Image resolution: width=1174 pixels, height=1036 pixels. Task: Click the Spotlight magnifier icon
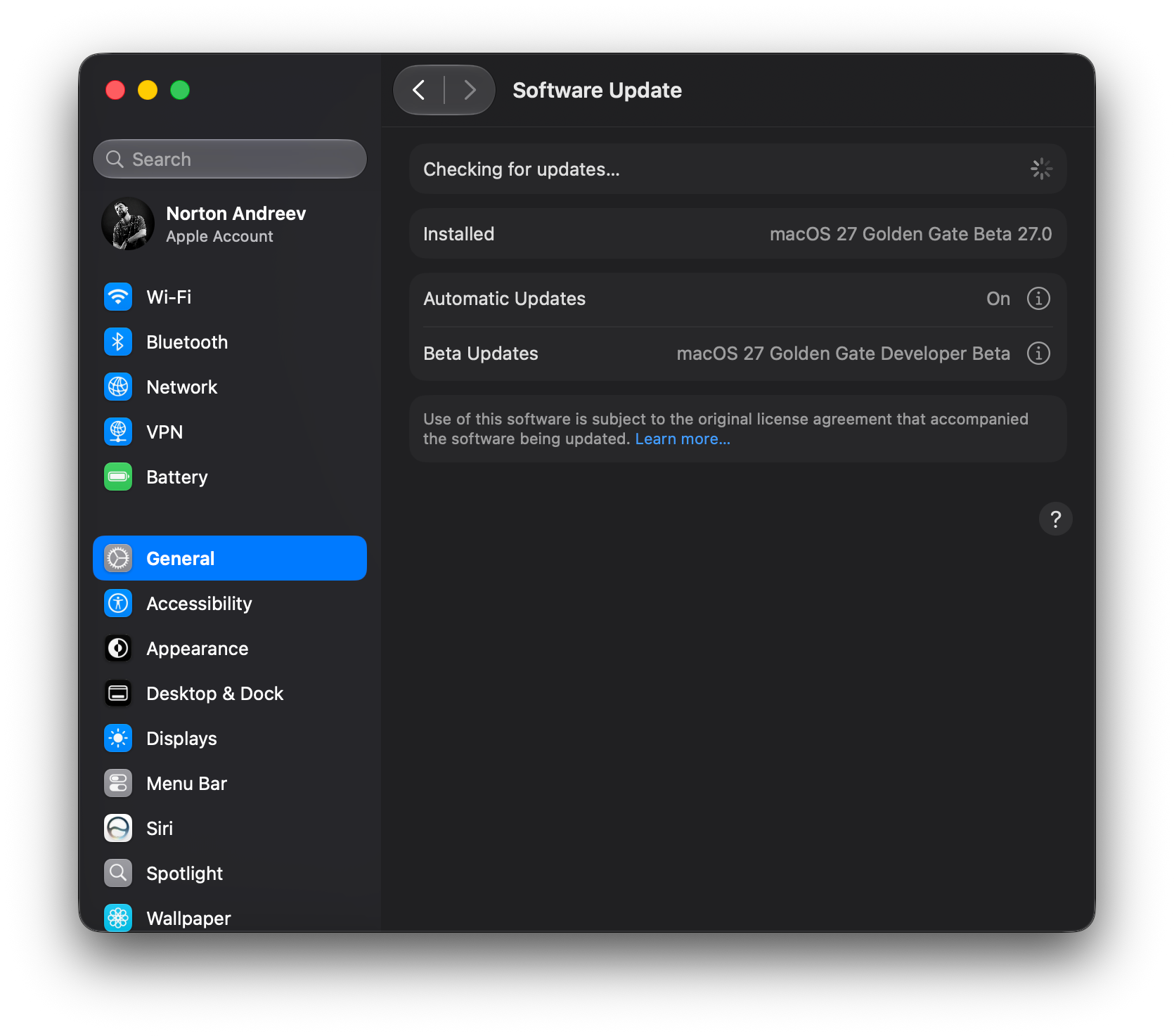coord(118,873)
